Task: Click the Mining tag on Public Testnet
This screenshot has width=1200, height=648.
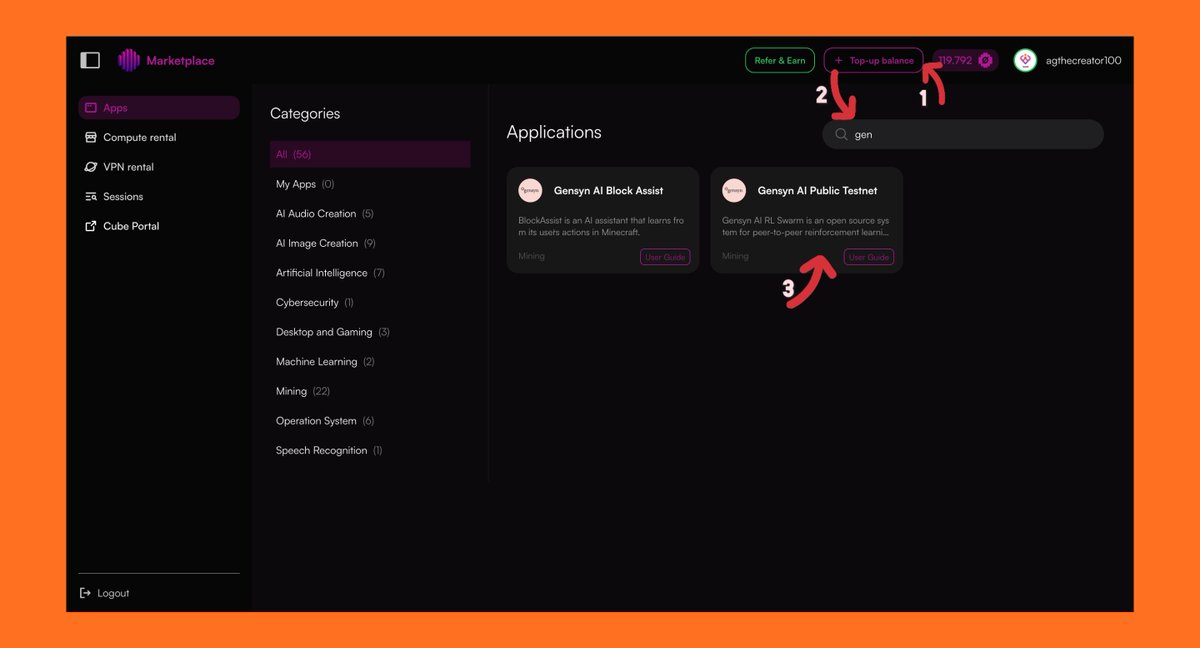Action: click(x=735, y=256)
